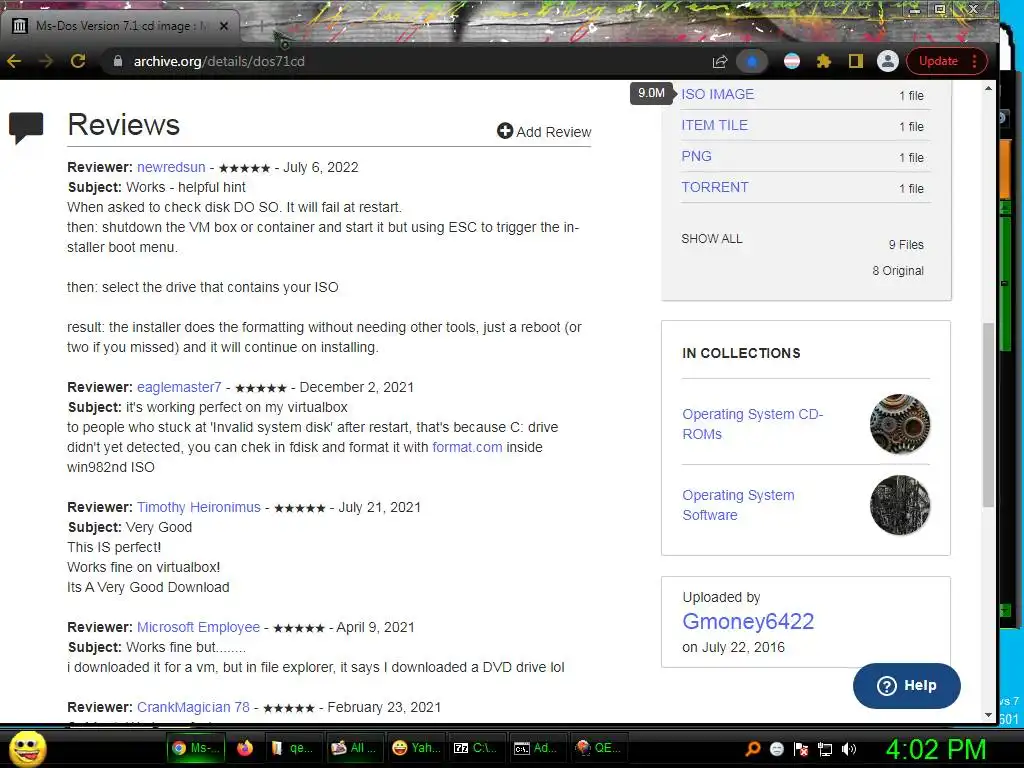This screenshot has width=1024, height=768.
Task: Close the Ms-Dos Version 7.1 cd image tab
Action: click(224, 26)
